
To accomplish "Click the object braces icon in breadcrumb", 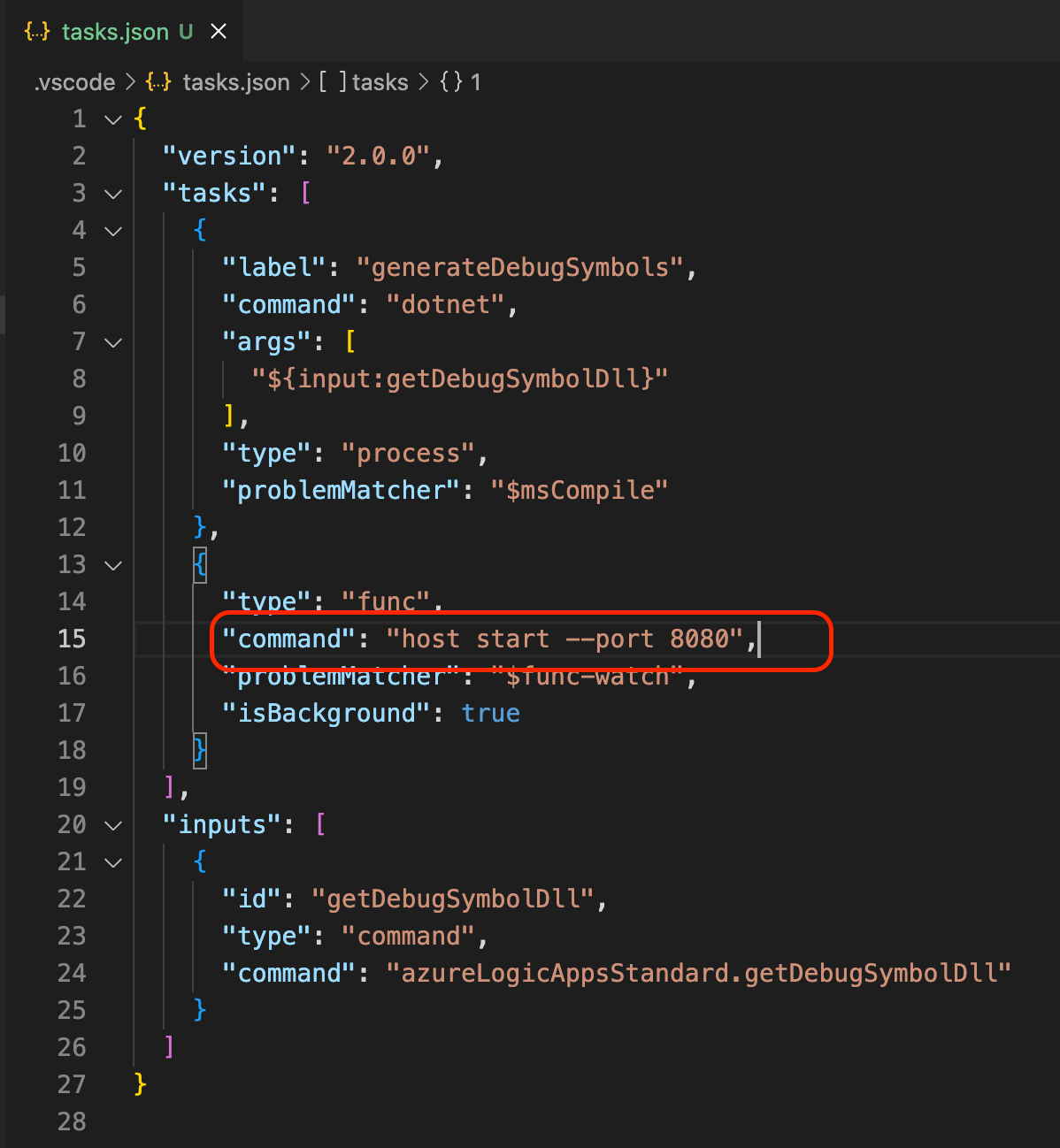I will click(x=451, y=82).
